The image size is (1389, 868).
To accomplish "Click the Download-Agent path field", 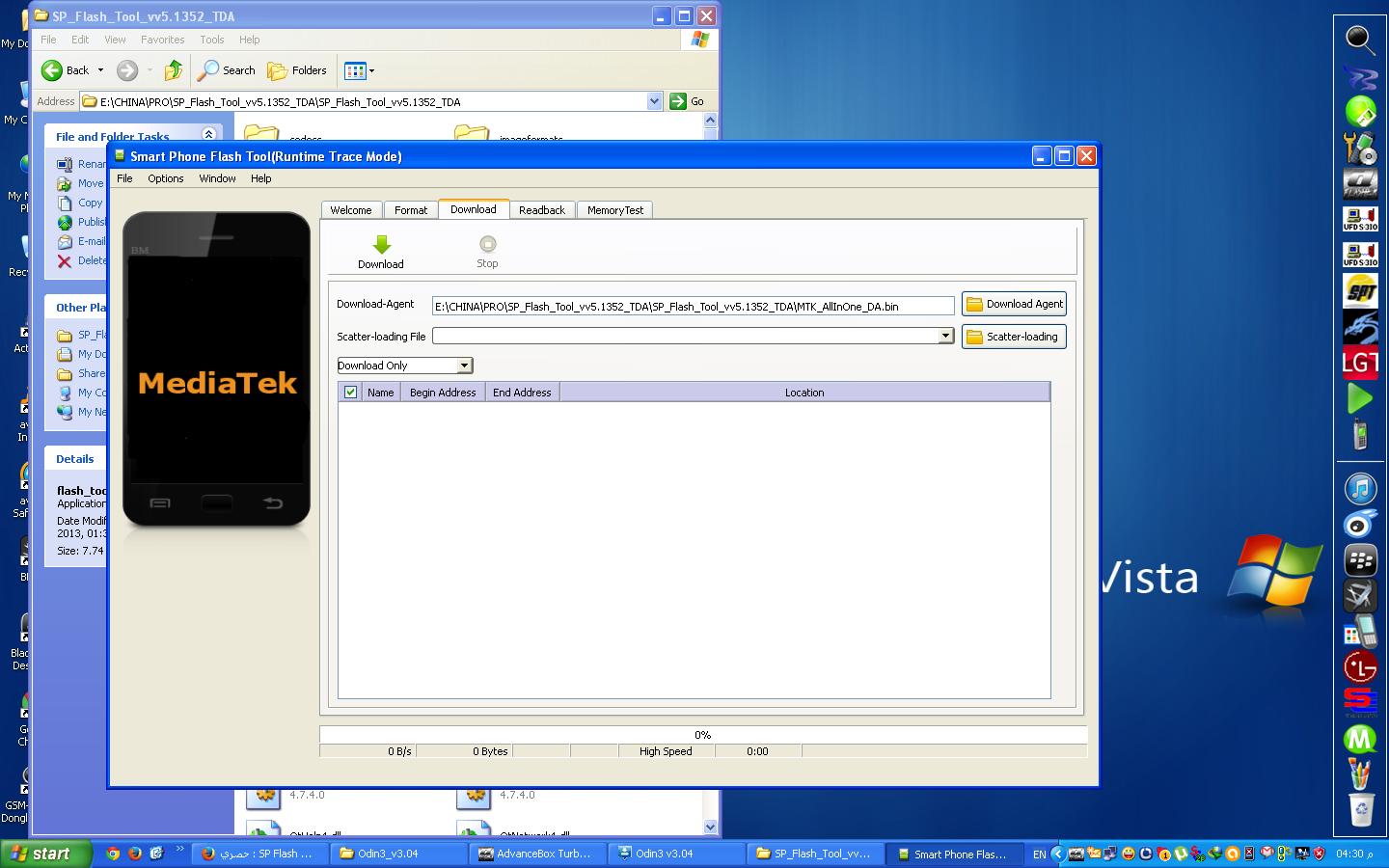I will 693,307.
